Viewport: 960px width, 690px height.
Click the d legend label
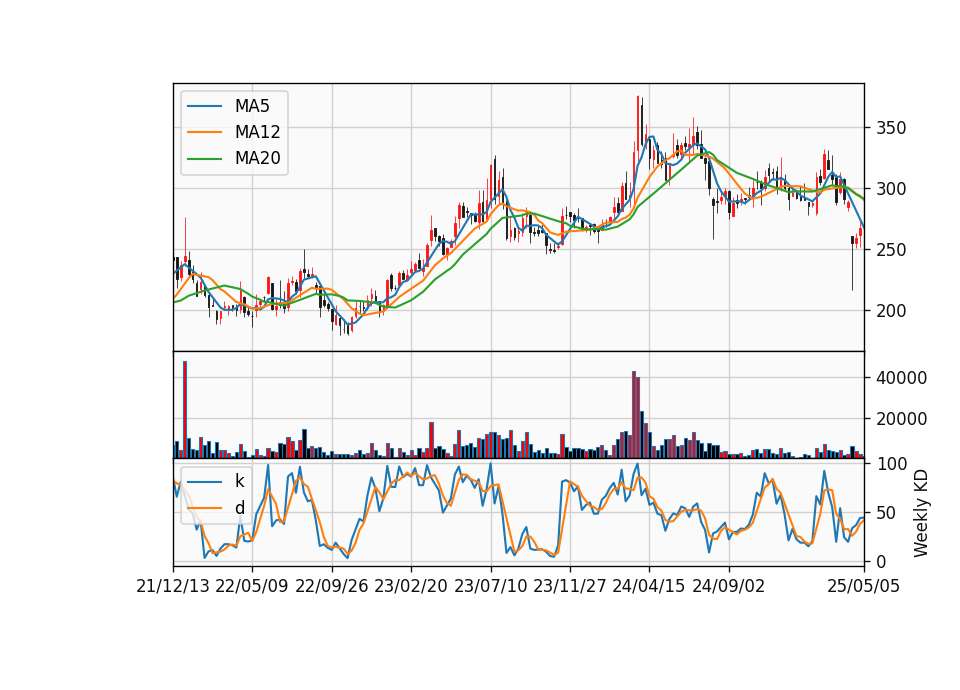(x=239, y=508)
